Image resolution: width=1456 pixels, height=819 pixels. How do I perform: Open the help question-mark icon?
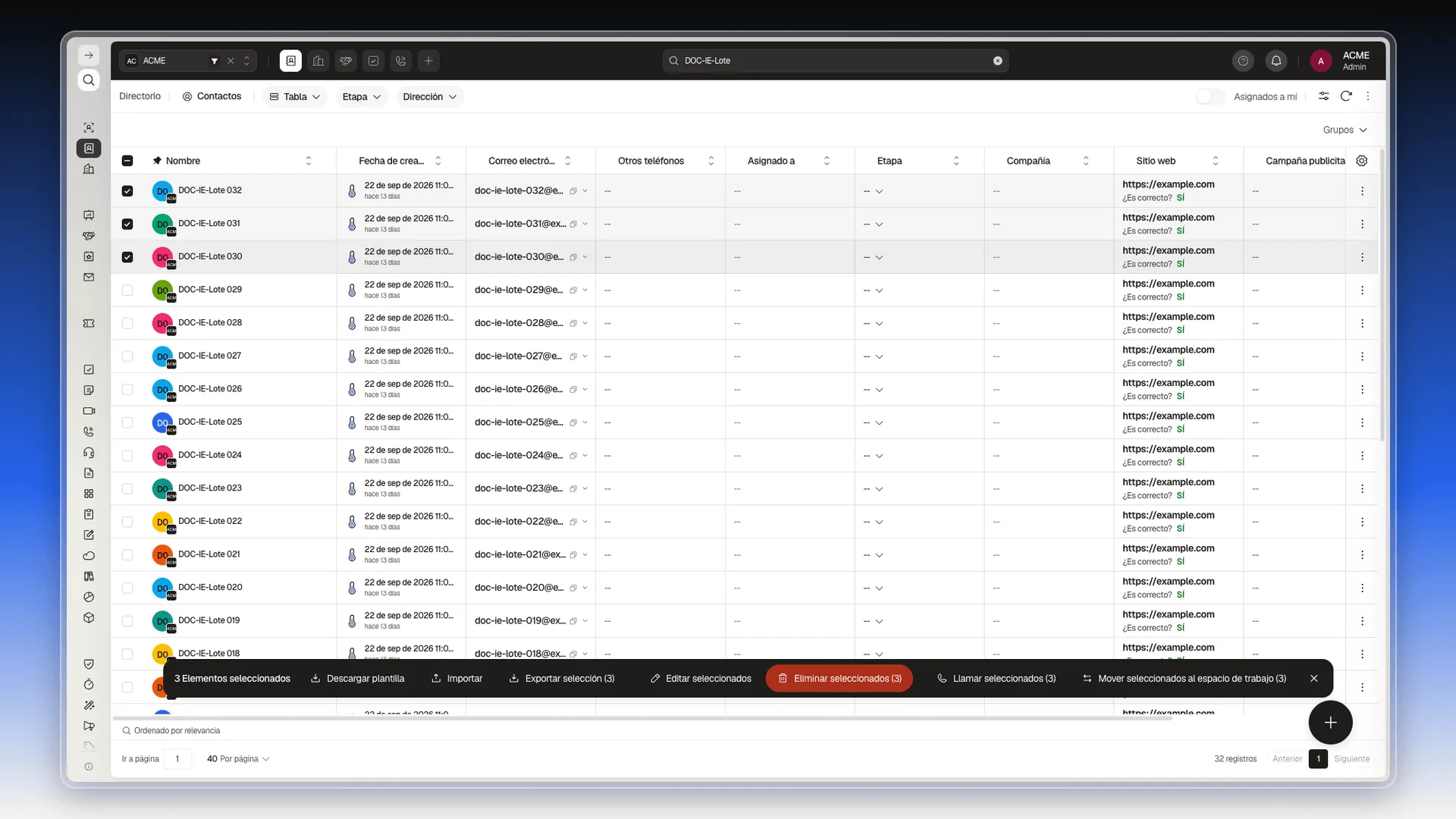pos(1243,61)
